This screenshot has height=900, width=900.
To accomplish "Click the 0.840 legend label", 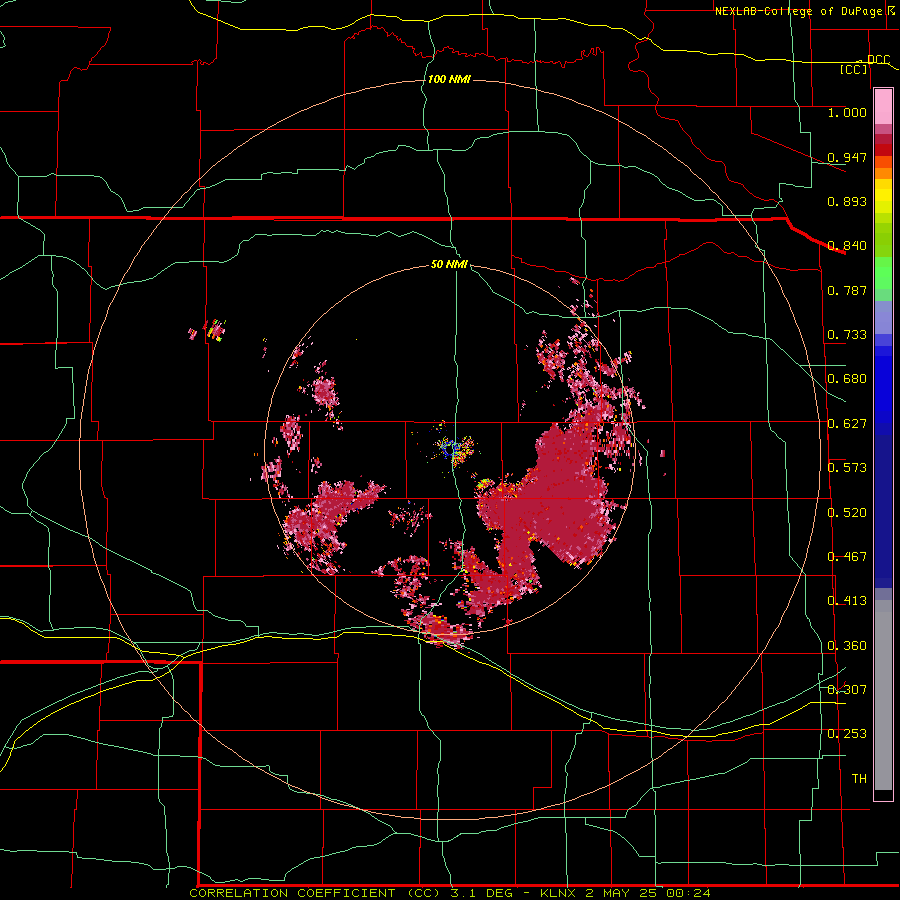I will (x=847, y=246).
